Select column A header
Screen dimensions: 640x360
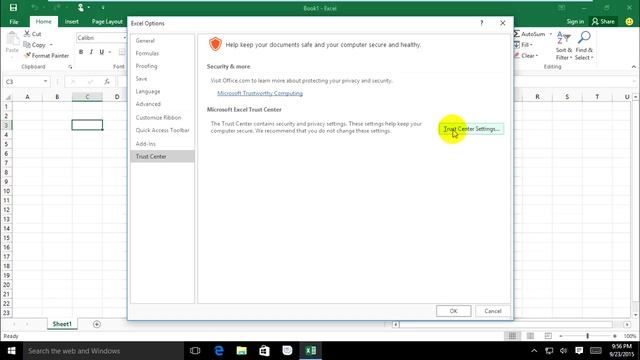tap(27, 97)
